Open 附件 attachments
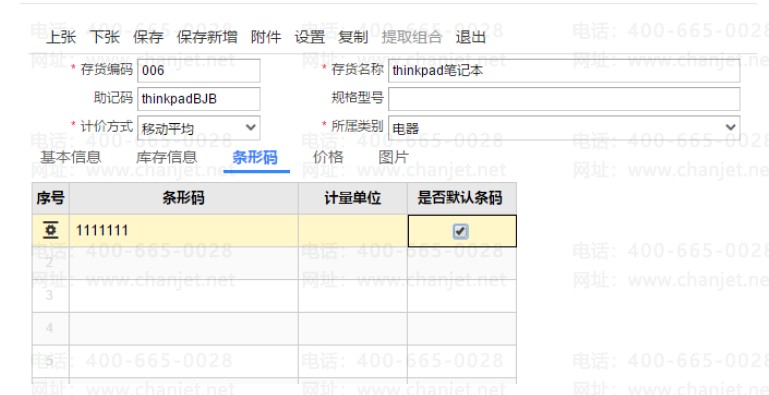This screenshot has height=395, width=769. (266, 37)
